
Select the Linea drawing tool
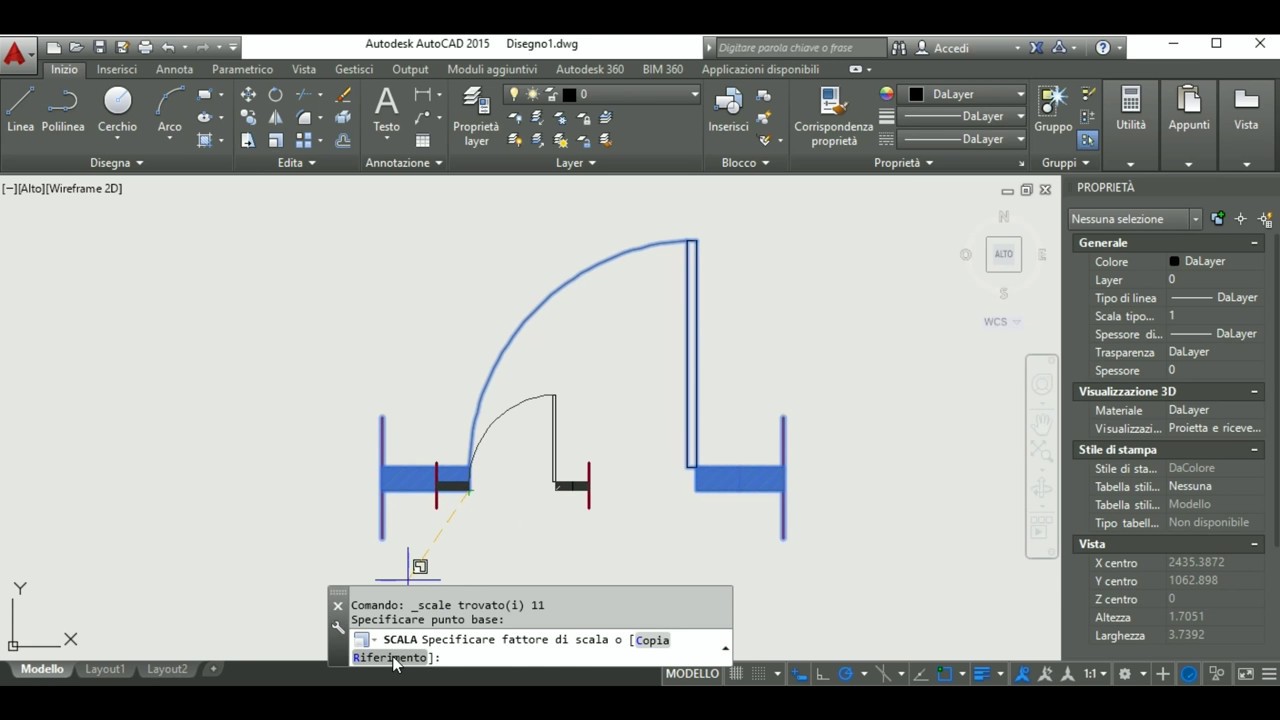click(x=20, y=110)
